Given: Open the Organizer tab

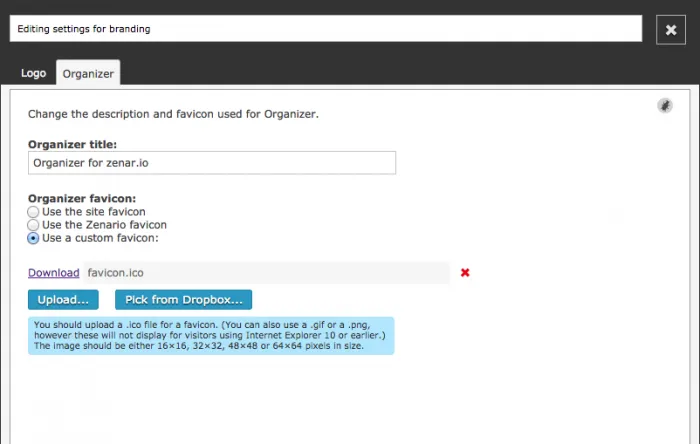Looking at the screenshot, I should point(87,73).
